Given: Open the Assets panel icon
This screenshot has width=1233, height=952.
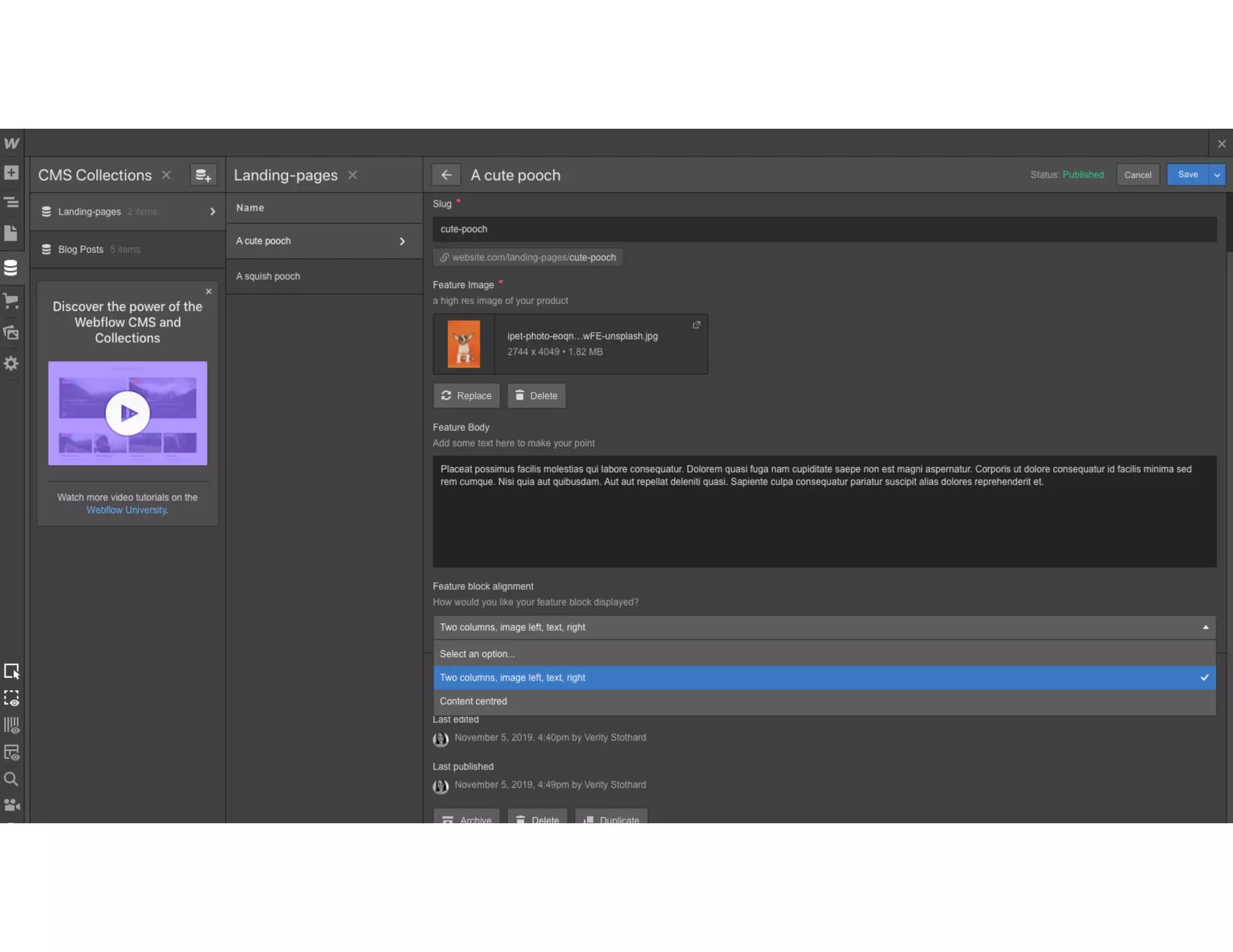Looking at the screenshot, I should click(11, 332).
